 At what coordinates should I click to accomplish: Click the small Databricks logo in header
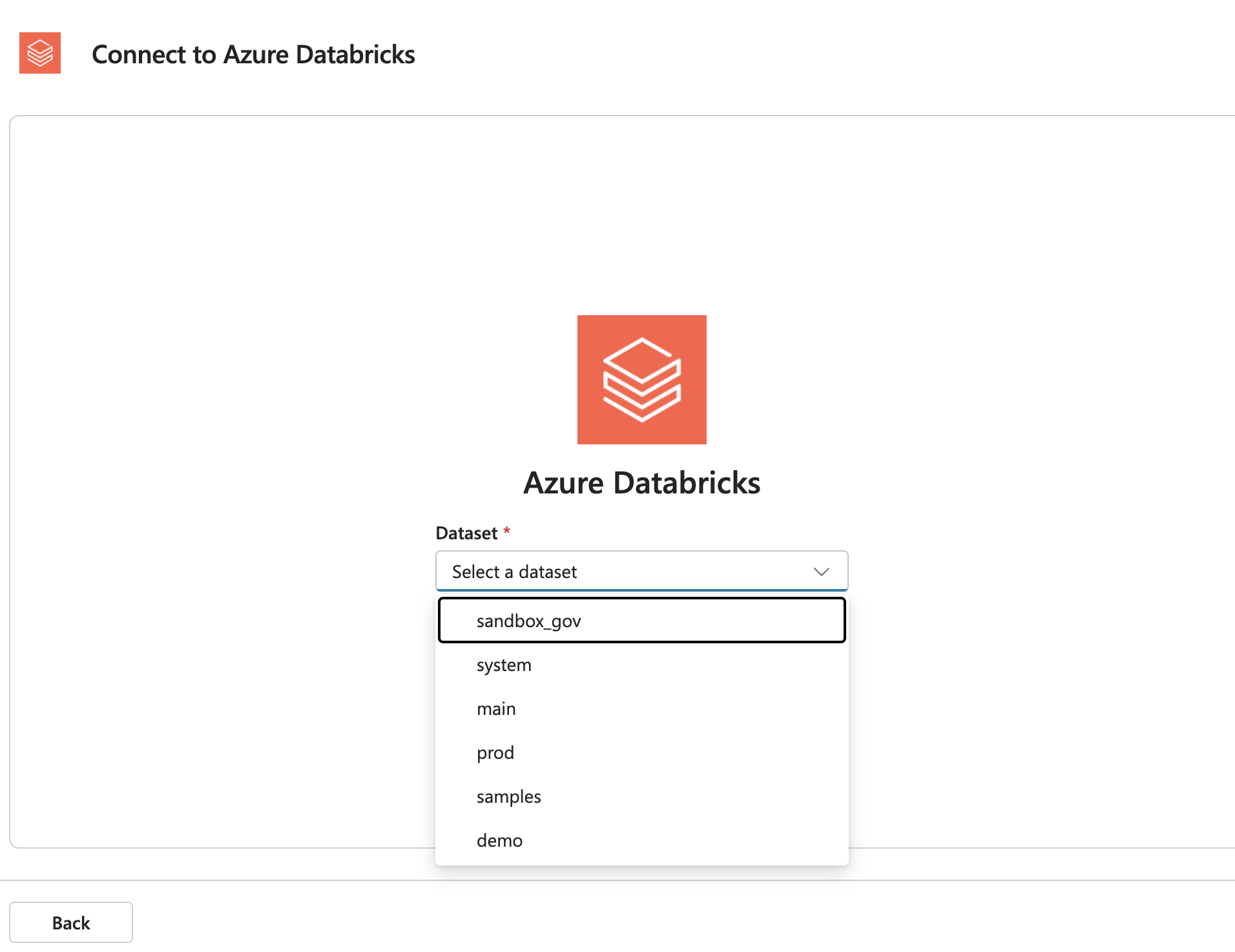tap(40, 53)
